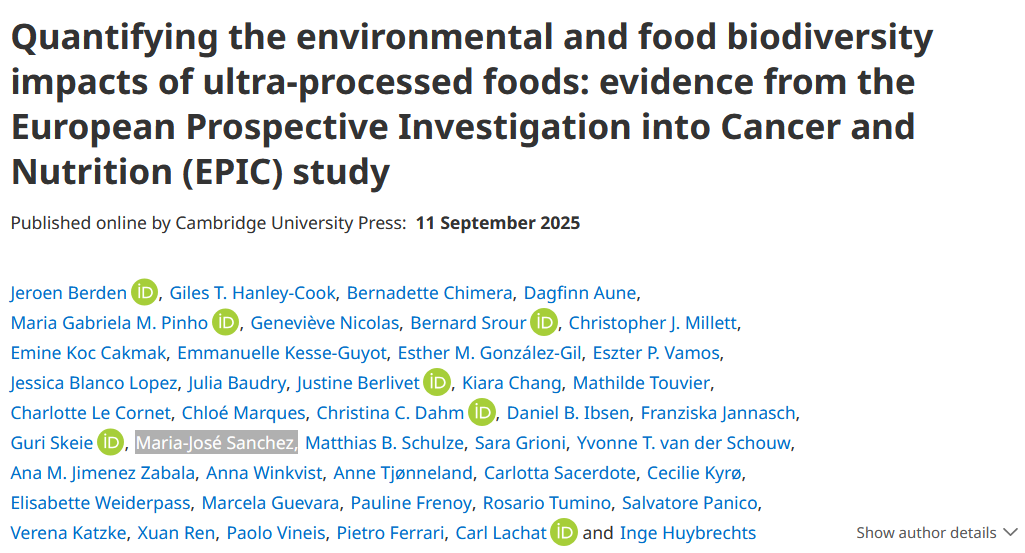Click ORCID icon beside Maria Gabriela M. Pinho
Image resolution: width=1025 pixels, height=553 pixels.
[227, 323]
